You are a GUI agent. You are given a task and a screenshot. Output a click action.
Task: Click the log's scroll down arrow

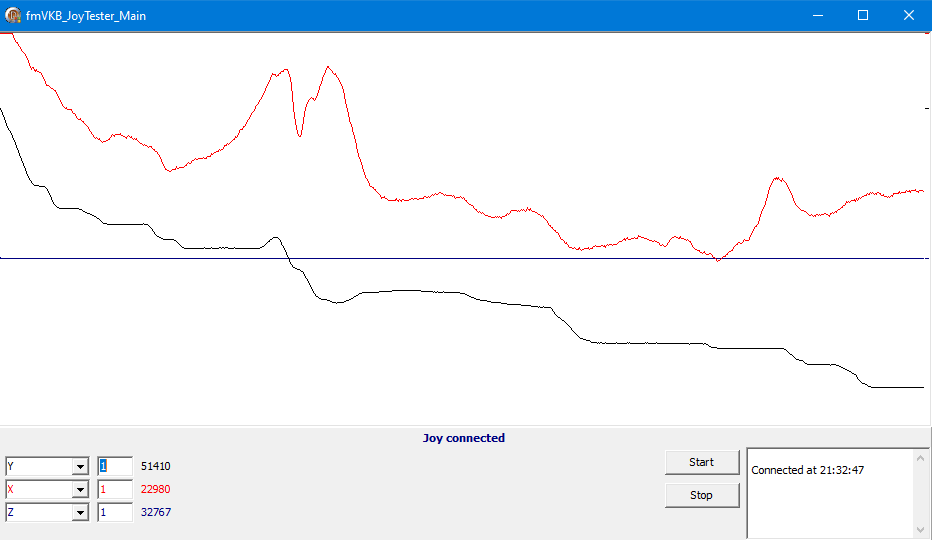pos(921,529)
